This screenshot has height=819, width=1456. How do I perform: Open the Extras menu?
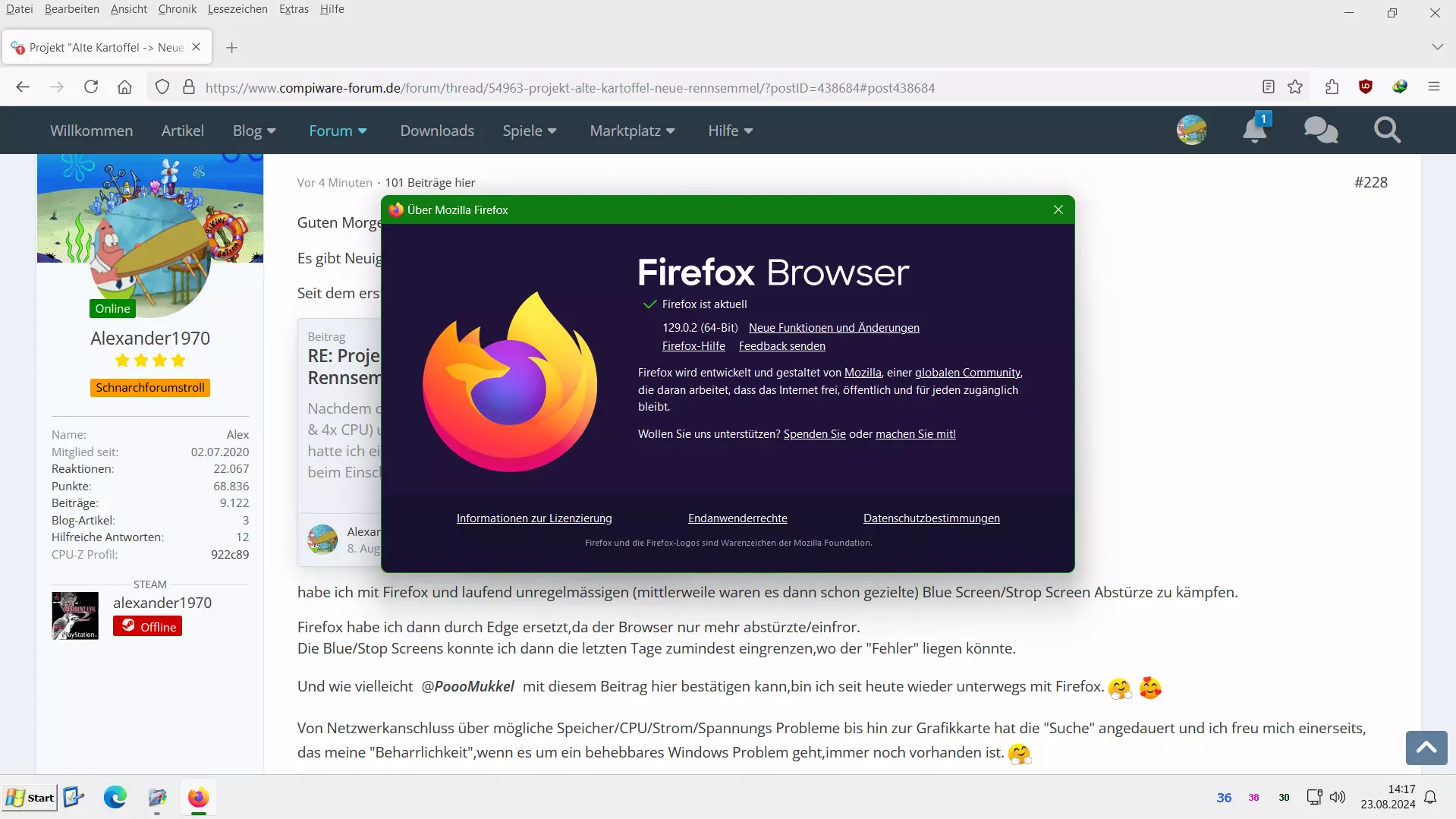point(294,9)
